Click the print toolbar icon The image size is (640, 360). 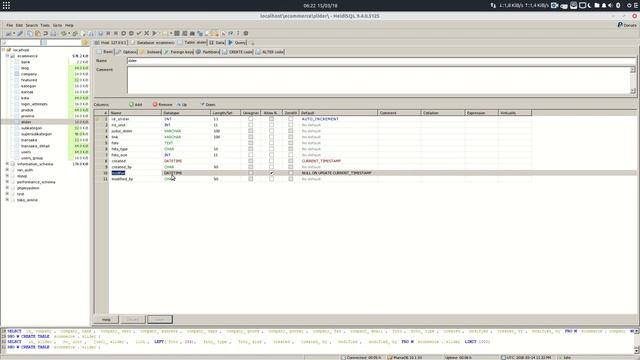pos(53,33)
